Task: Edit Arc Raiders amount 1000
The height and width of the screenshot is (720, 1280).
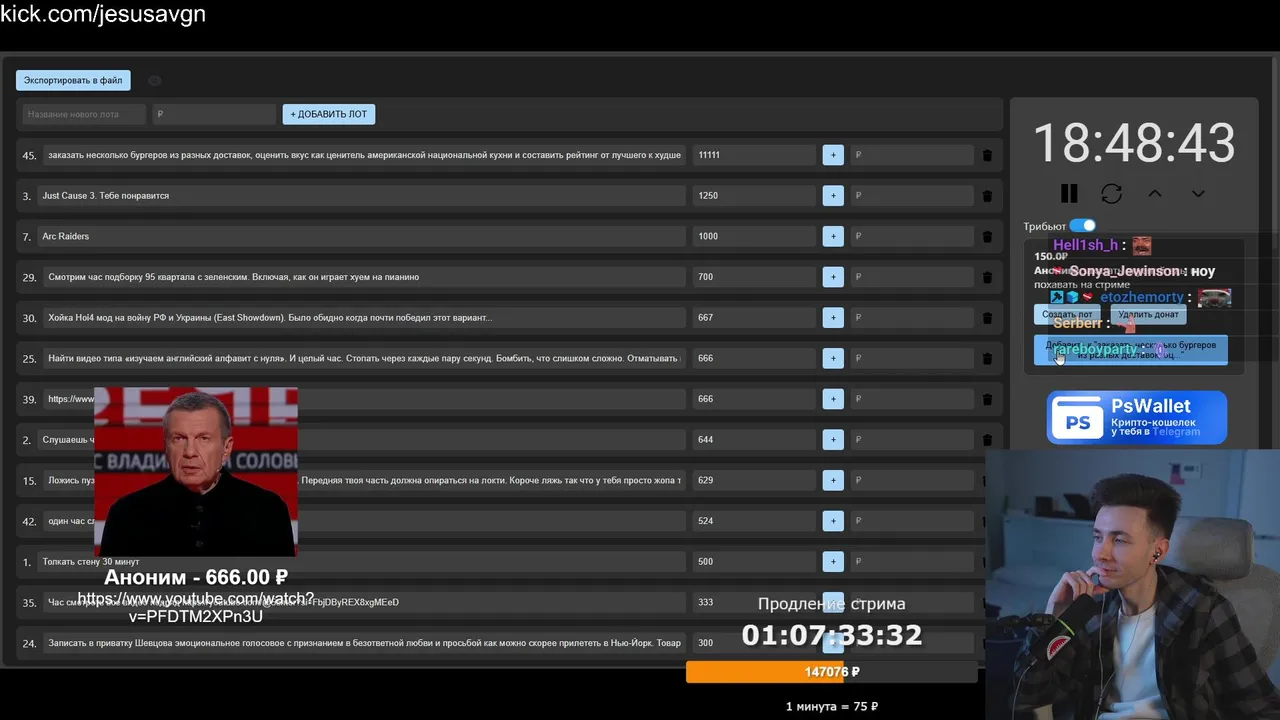Action: (x=754, y=236)
